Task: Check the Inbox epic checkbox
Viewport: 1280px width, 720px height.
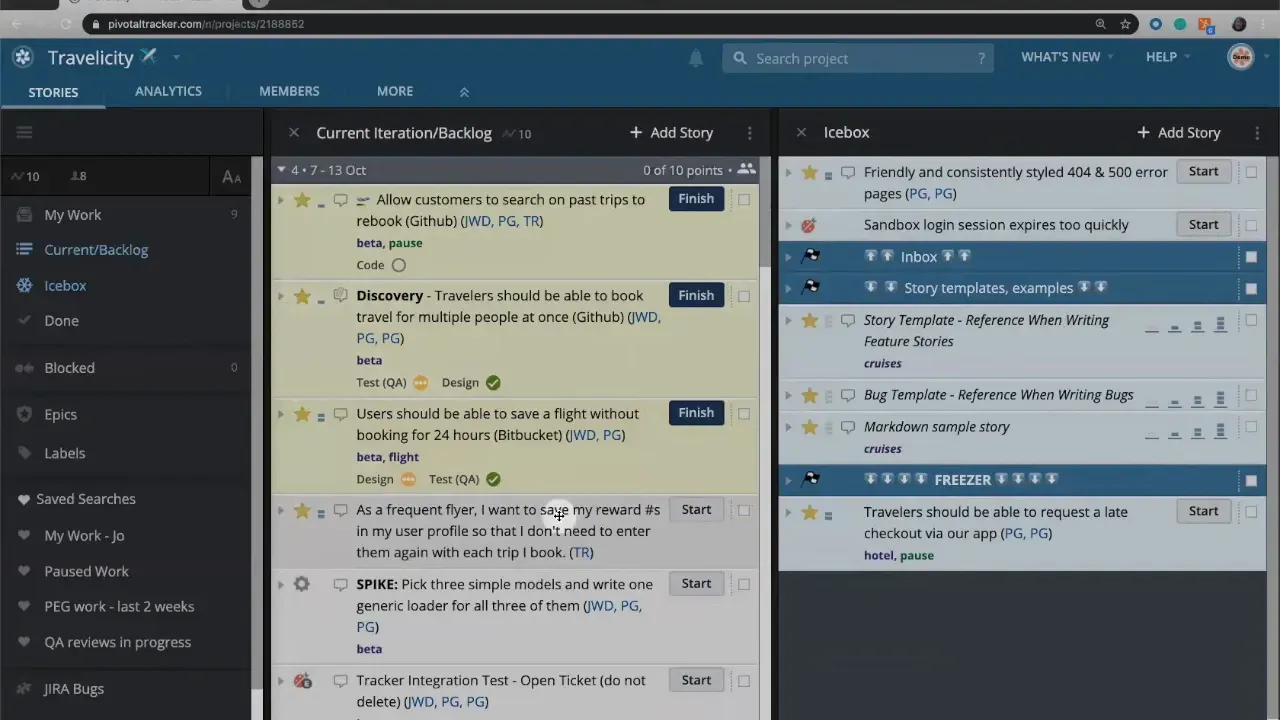Action: 1251,256
